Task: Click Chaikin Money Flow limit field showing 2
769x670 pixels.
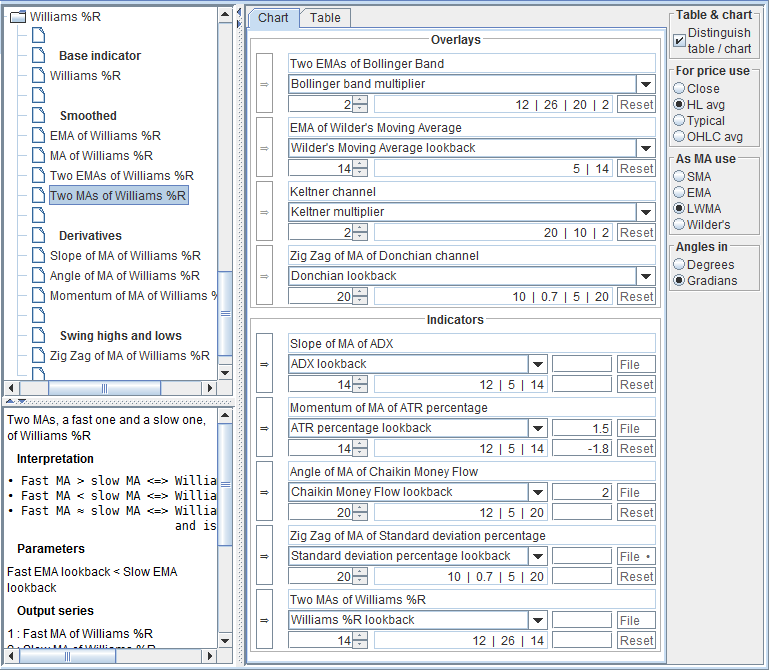Action: (582, 492)
